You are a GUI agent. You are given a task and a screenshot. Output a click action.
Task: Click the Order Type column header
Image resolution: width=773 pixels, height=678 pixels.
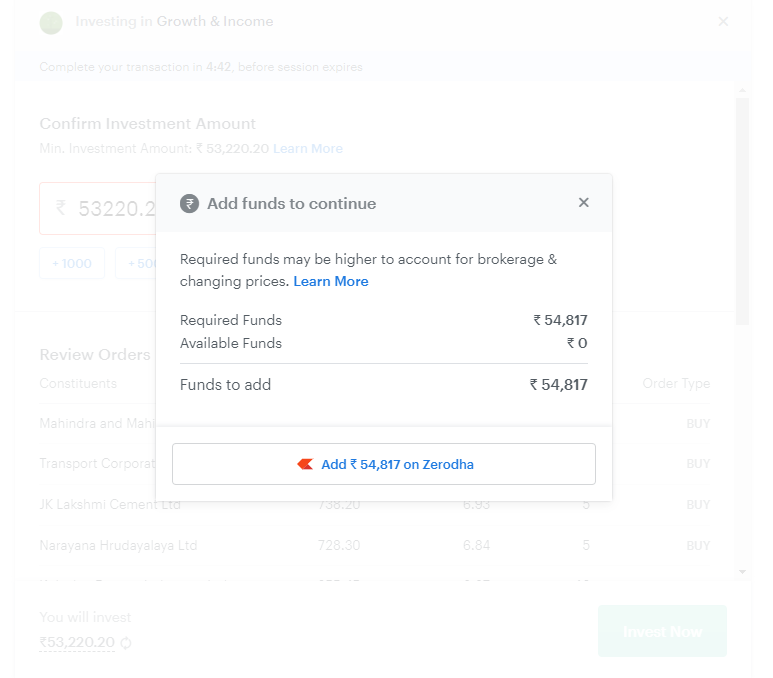(676, 384)
